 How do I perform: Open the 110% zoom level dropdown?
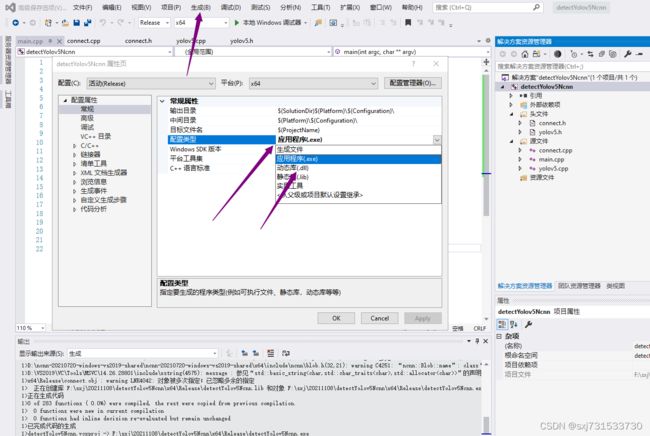coord(31,328)
